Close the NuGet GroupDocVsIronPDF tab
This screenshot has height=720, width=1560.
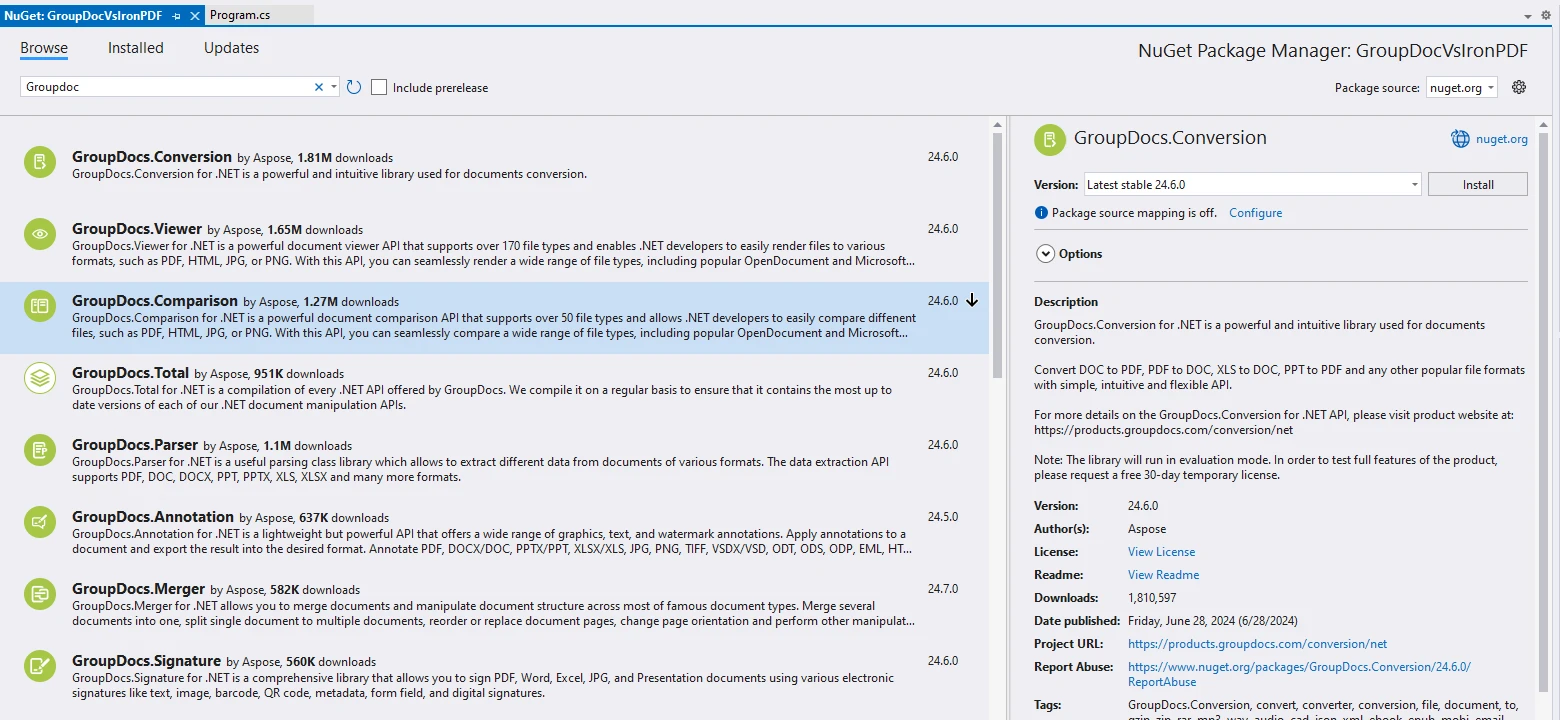point(195,16)
